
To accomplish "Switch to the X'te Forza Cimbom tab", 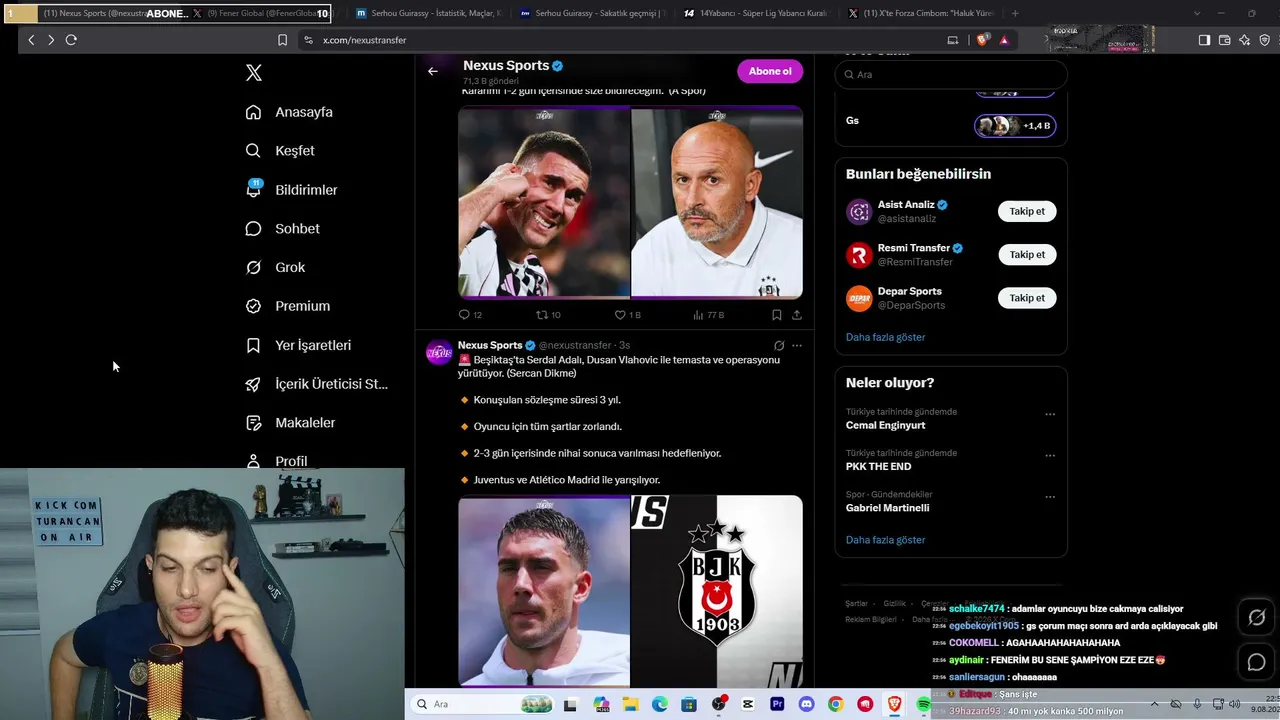I will 920,14.
